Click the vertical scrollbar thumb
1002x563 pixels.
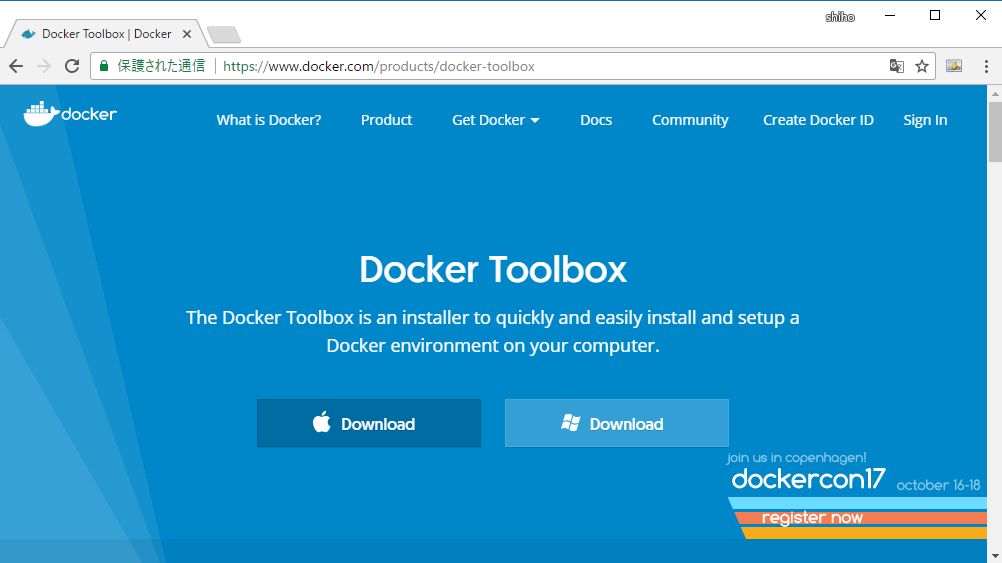995,132
